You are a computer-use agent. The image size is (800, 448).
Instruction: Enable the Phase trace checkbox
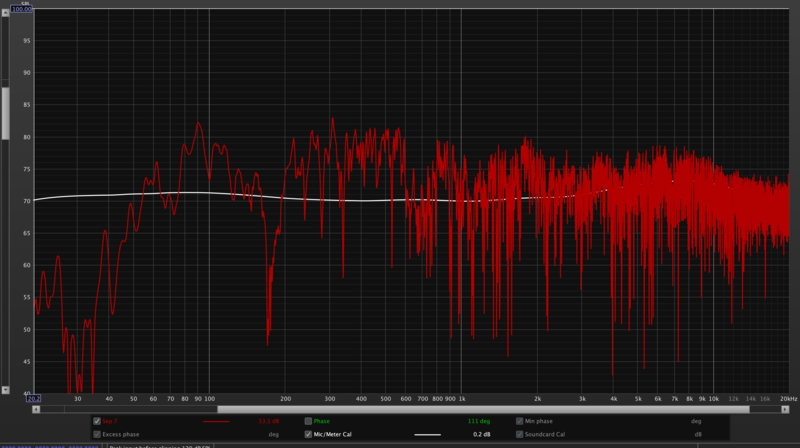(308, 422)
